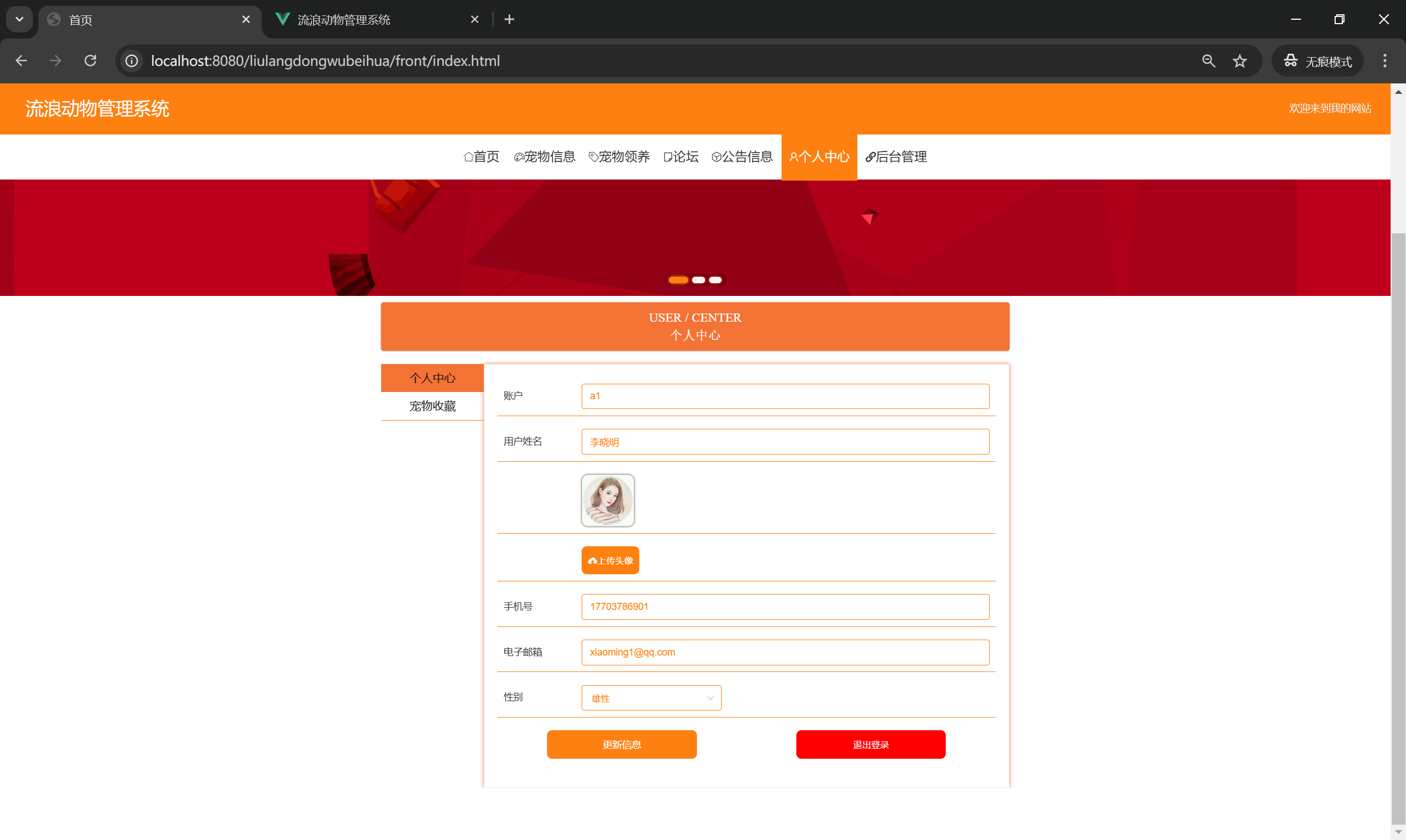Click the 手机号 input field
Image resolution: width=1406 pixels, height=840 pixels.
click(x=785, y=606)
